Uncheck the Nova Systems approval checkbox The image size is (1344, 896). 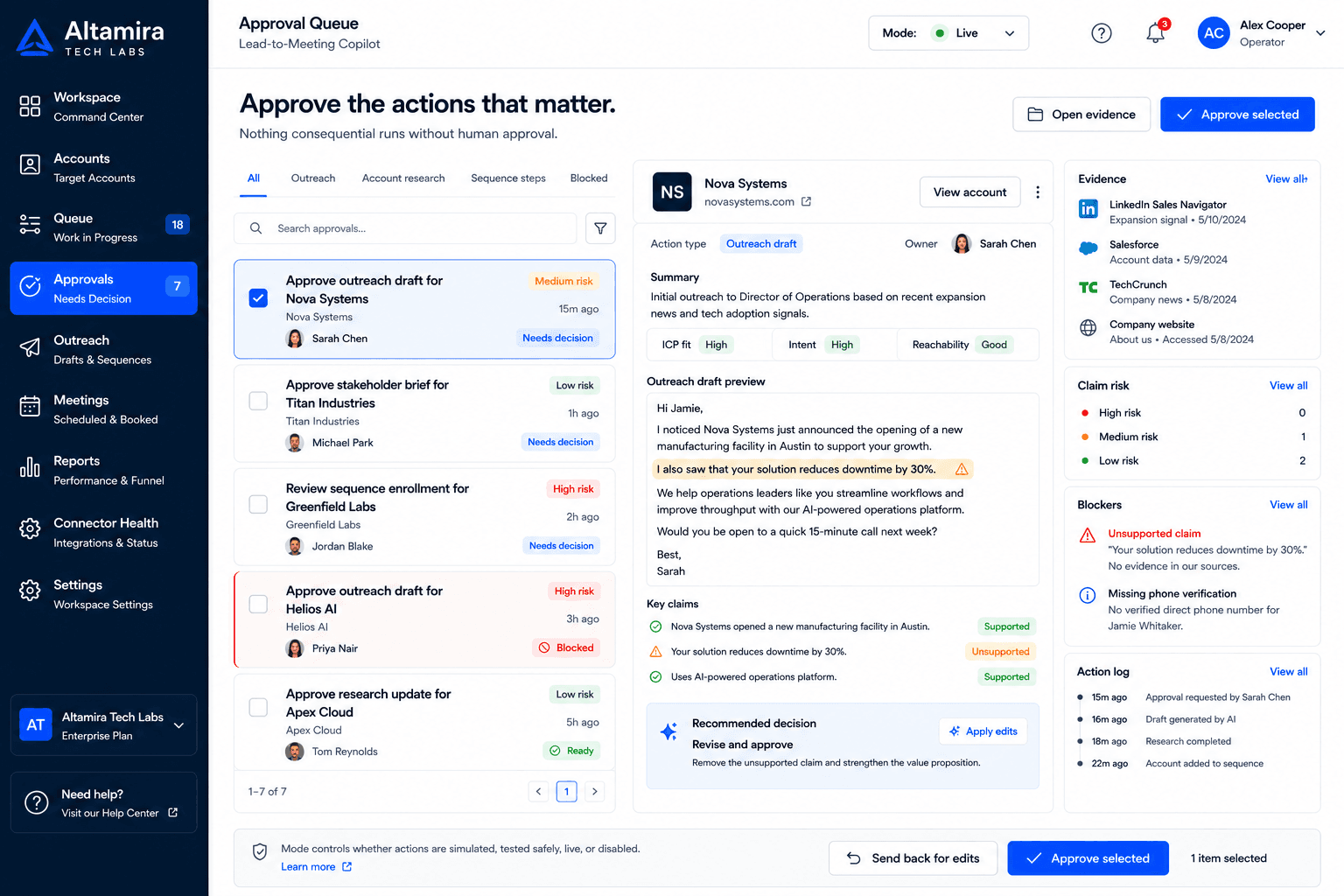tap(258, 298)
